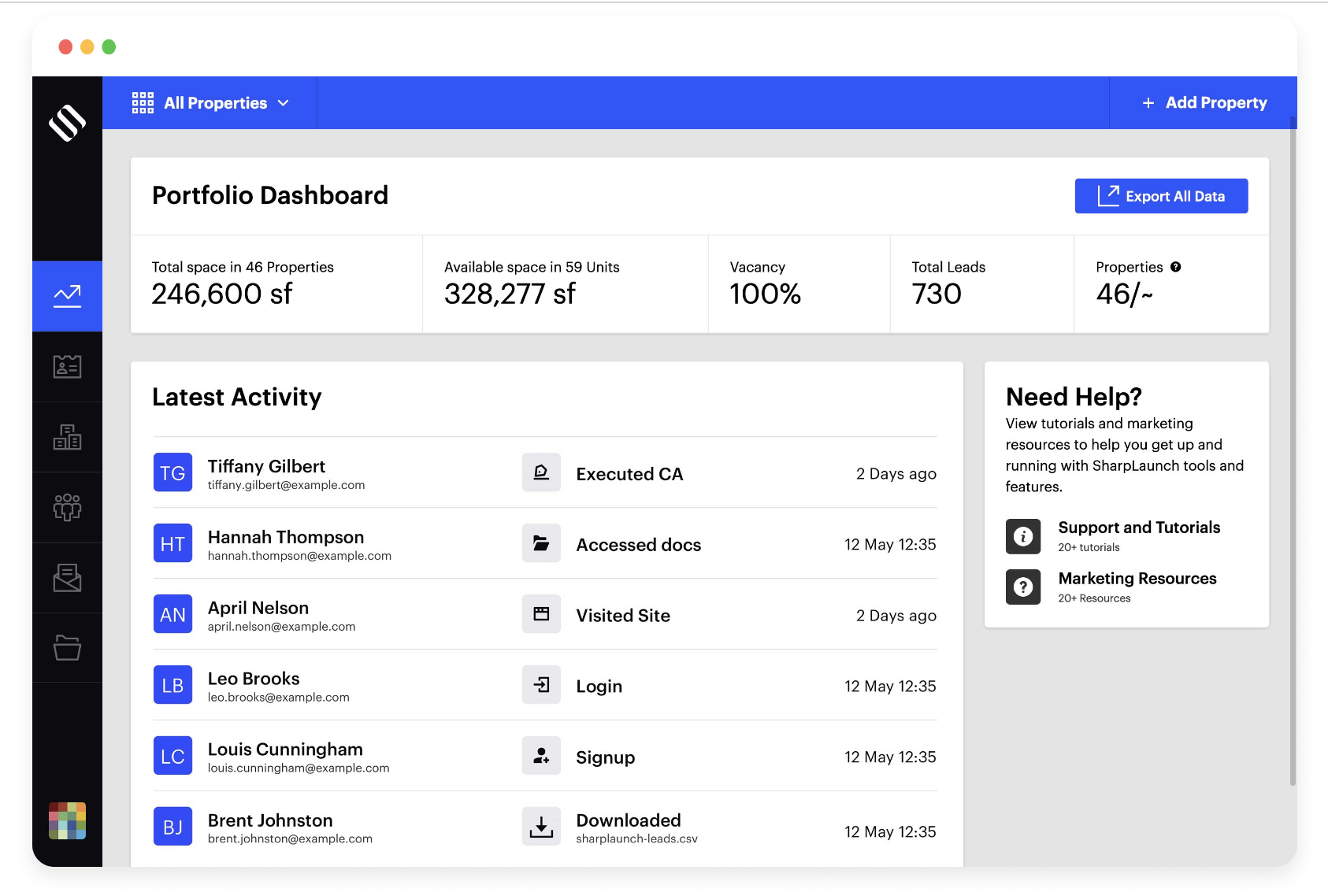Click the Executed CA stamp icon
This screenshot has width=1328, height=896.
tap(541, 472)
